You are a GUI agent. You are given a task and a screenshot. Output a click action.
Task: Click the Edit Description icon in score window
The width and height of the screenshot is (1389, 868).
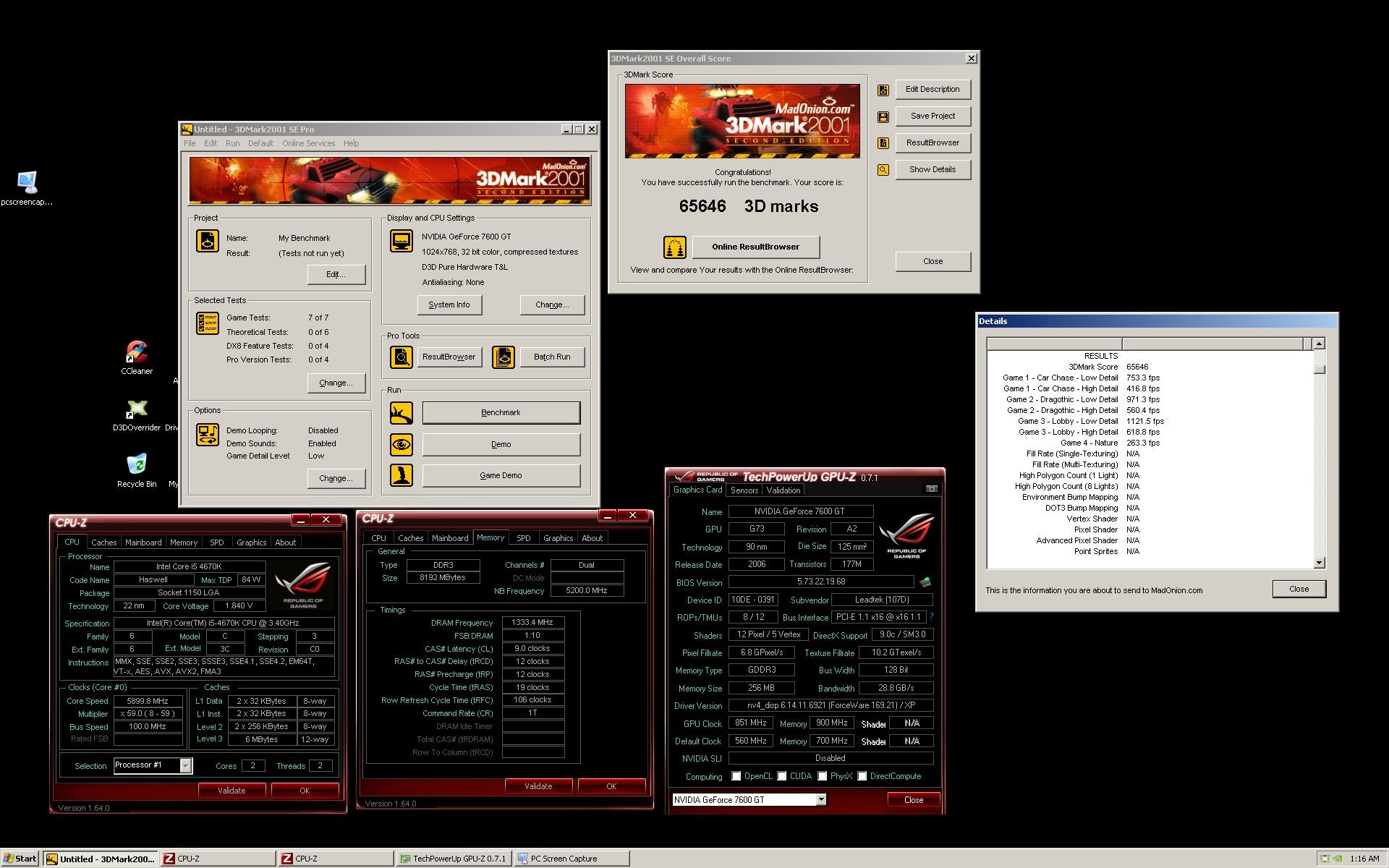point(883,90)
